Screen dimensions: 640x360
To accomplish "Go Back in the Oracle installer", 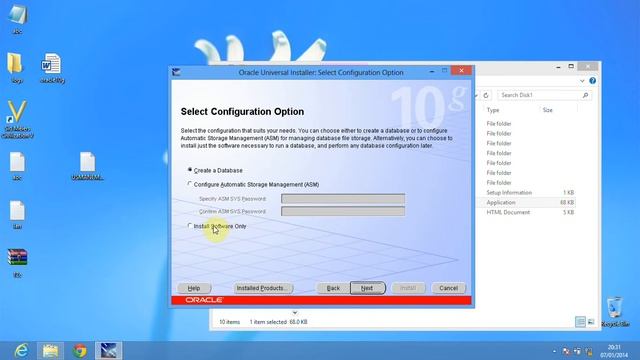I will click(x=333, y=288).
